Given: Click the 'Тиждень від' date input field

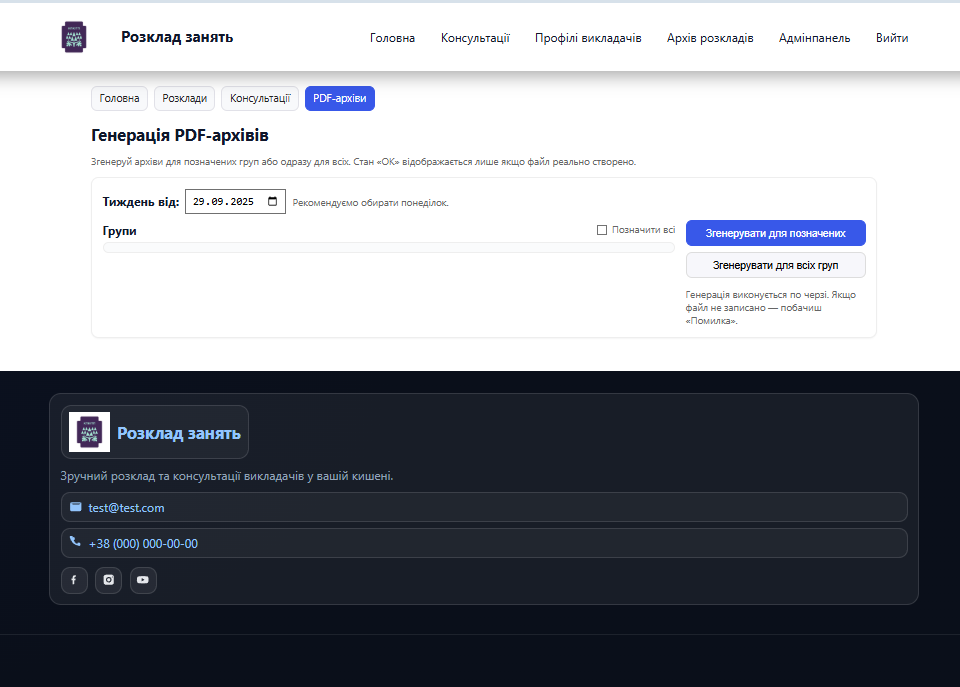Looking at the screenshot, I should [x=225, y=201].
